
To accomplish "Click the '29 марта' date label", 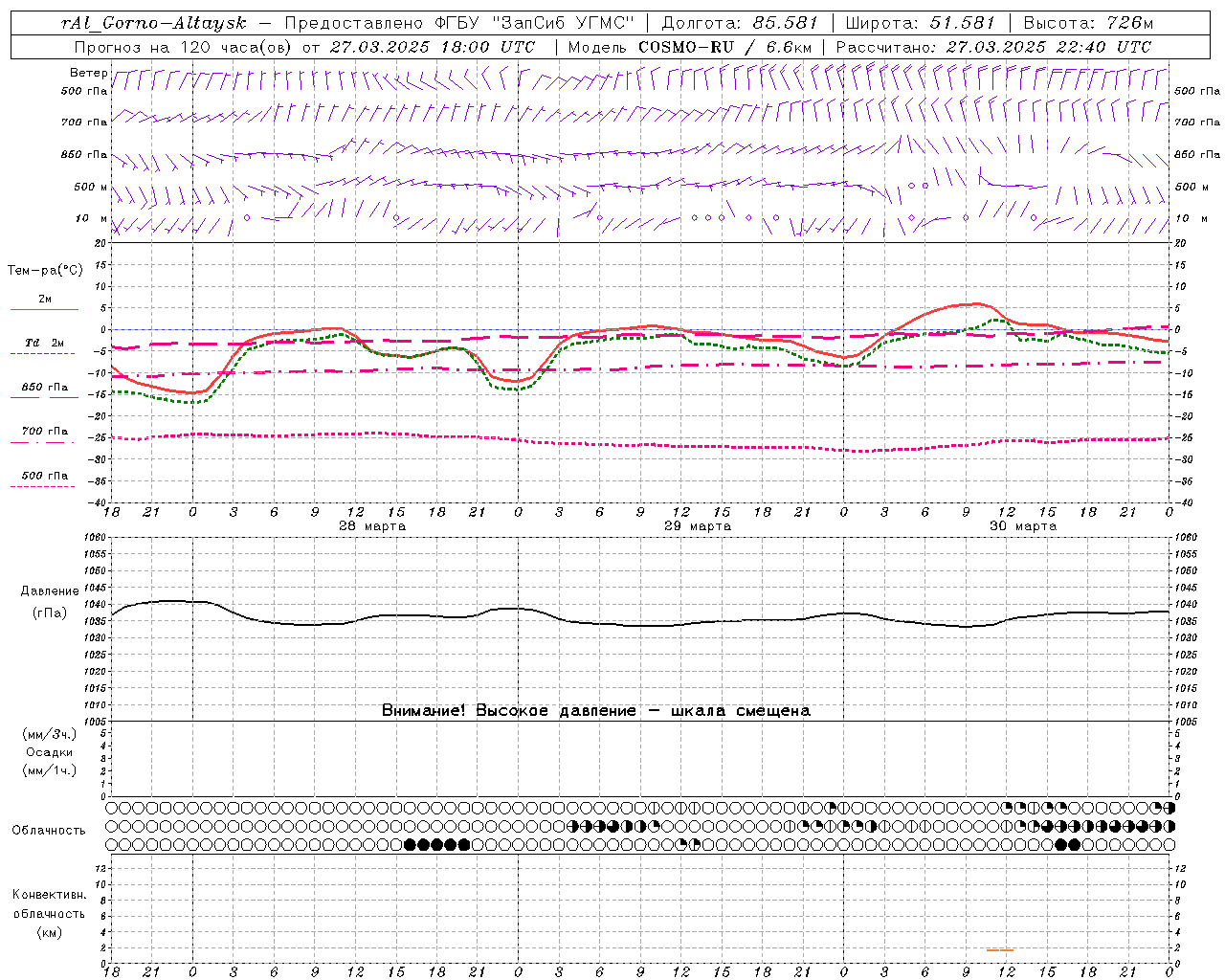I will point(698,526).
